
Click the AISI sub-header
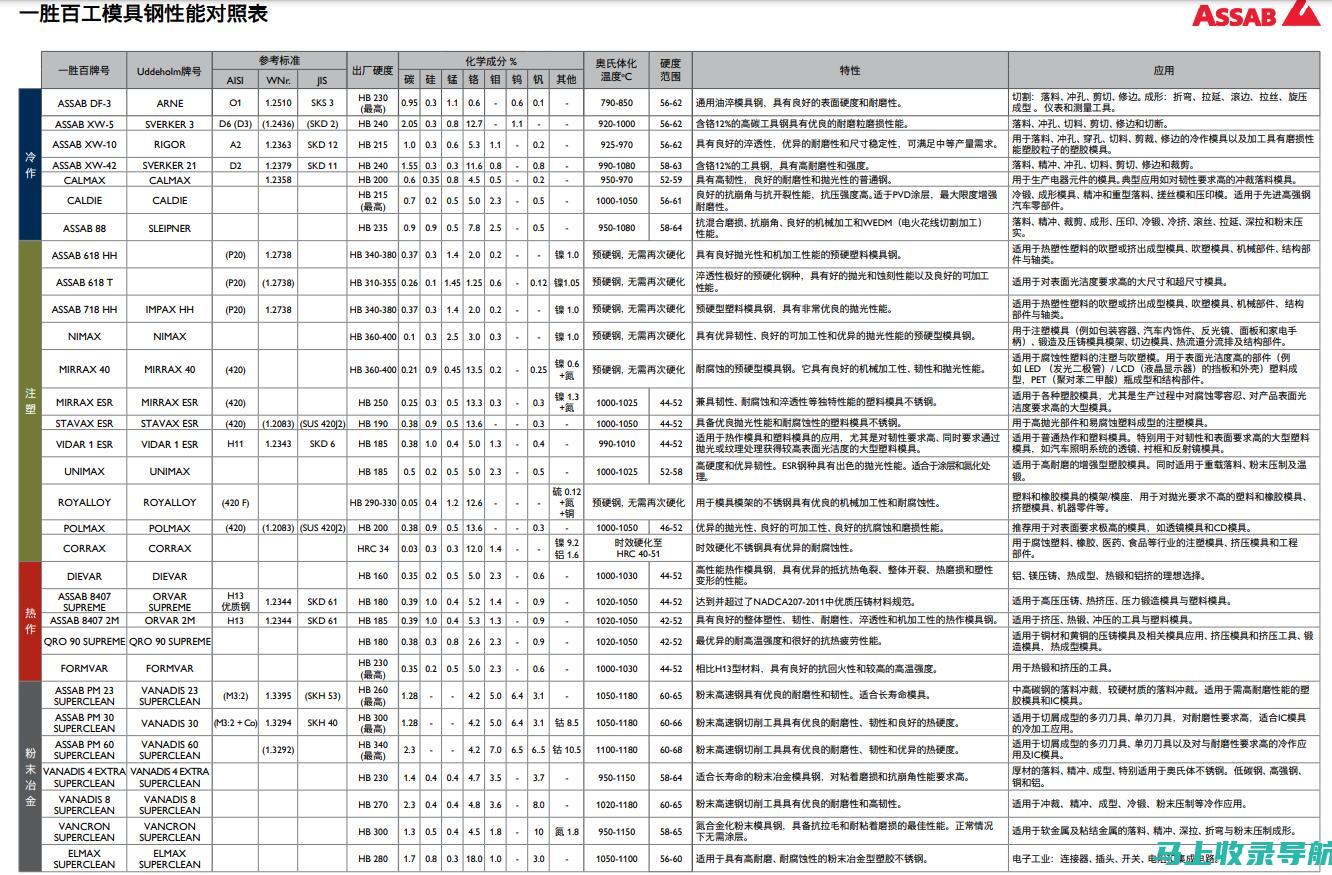pyautogui.click(x=235, y=80)
